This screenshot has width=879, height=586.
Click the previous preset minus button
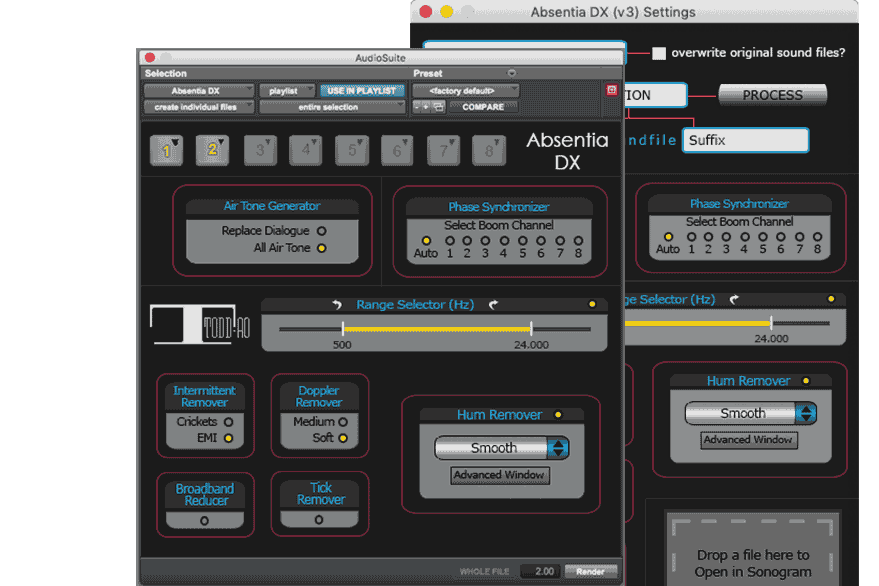point(417,107)
